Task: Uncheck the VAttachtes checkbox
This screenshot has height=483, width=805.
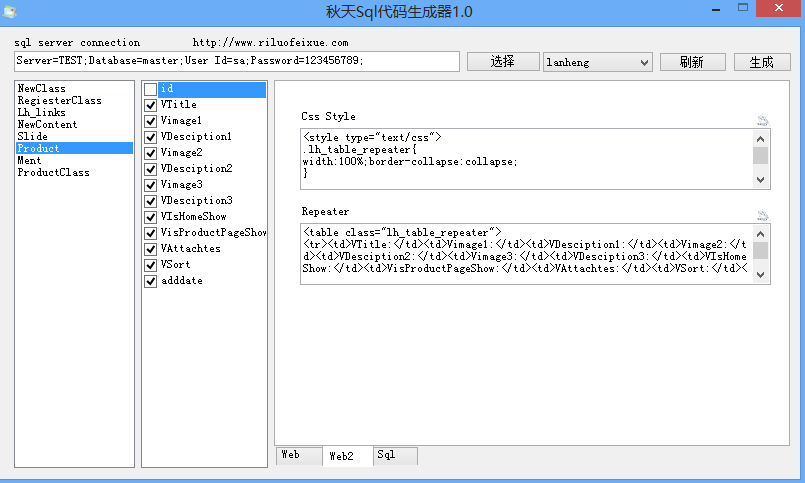Action: click(x=150, y=249)
